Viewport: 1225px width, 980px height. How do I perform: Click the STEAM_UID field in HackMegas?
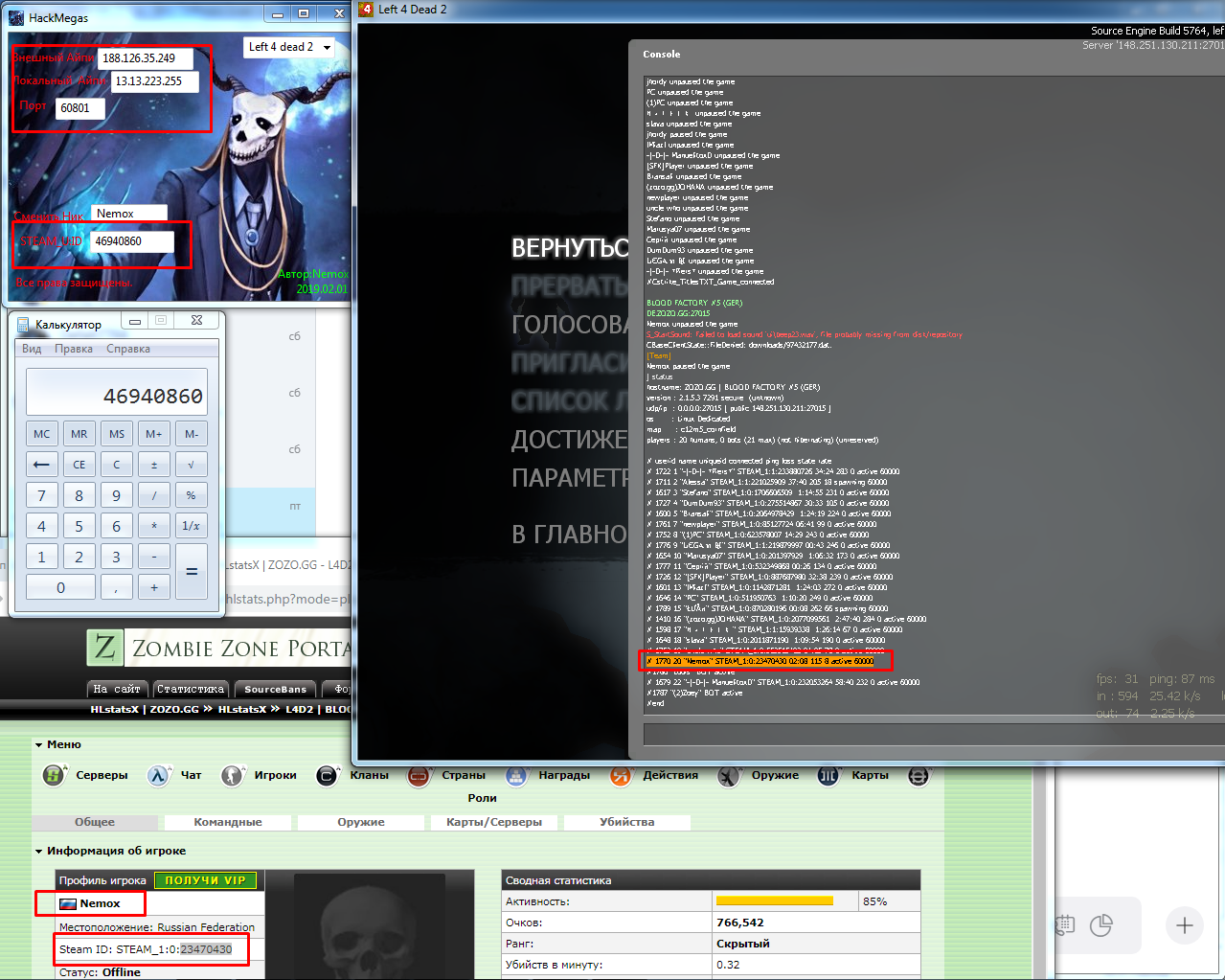(x=132, y=241)
